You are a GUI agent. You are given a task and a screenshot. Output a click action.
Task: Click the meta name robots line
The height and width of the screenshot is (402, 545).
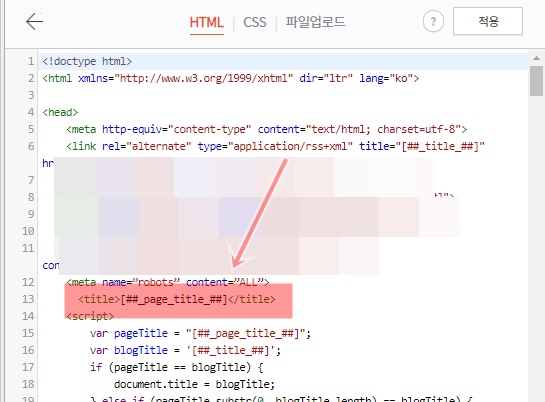[168, 282]
